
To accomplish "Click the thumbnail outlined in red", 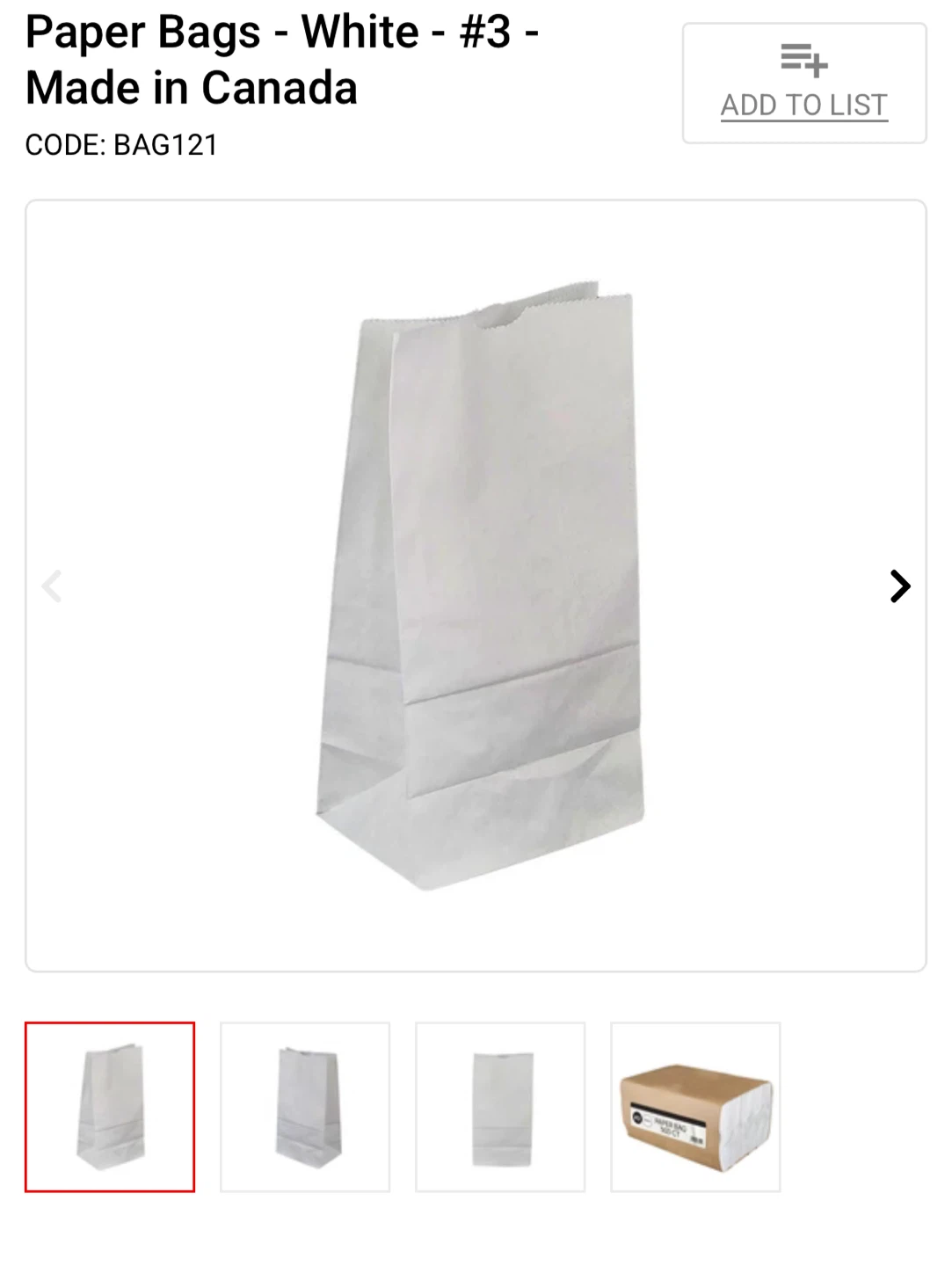I will (x=110, y=1107).
